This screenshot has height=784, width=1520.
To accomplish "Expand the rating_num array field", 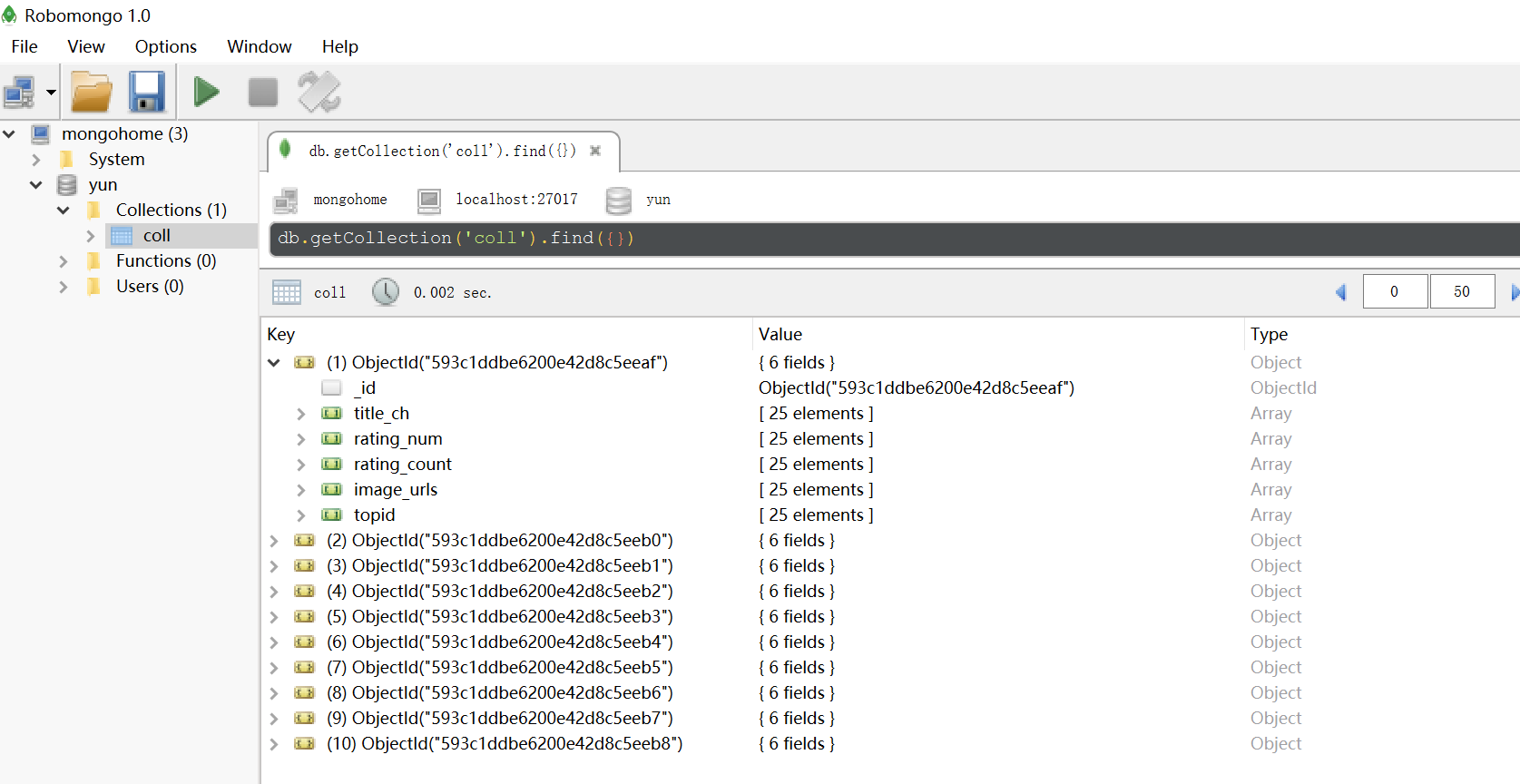I will click(301, 438).
